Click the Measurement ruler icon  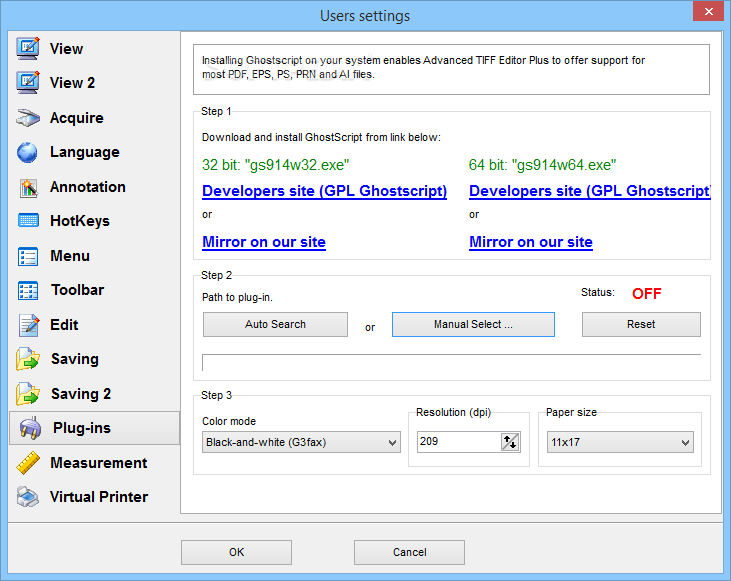coord(28,463)
